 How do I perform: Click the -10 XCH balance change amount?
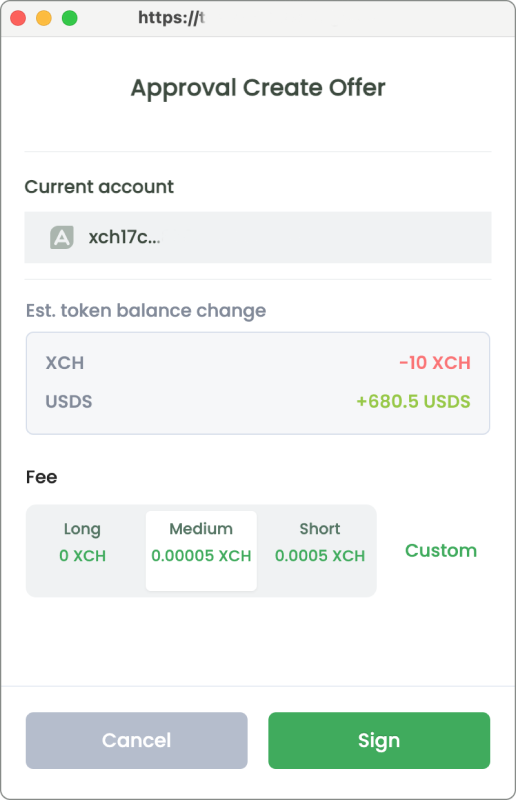pos(435,363)
